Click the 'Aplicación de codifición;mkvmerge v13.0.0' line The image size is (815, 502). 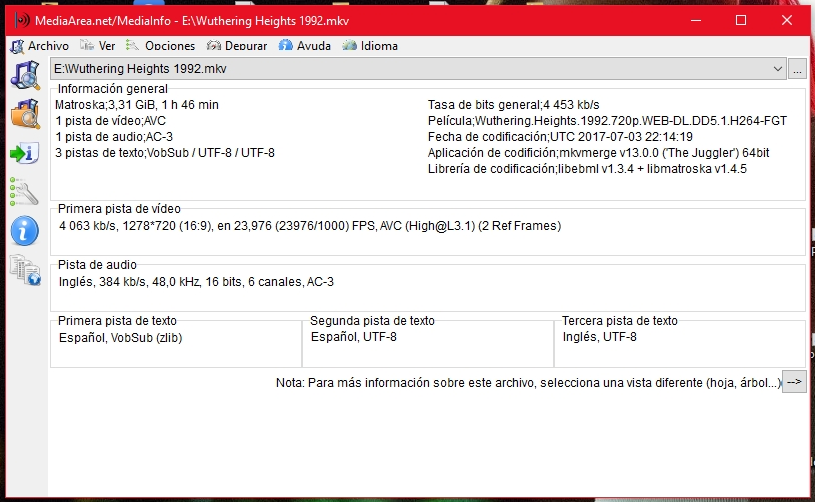point(598,153)
